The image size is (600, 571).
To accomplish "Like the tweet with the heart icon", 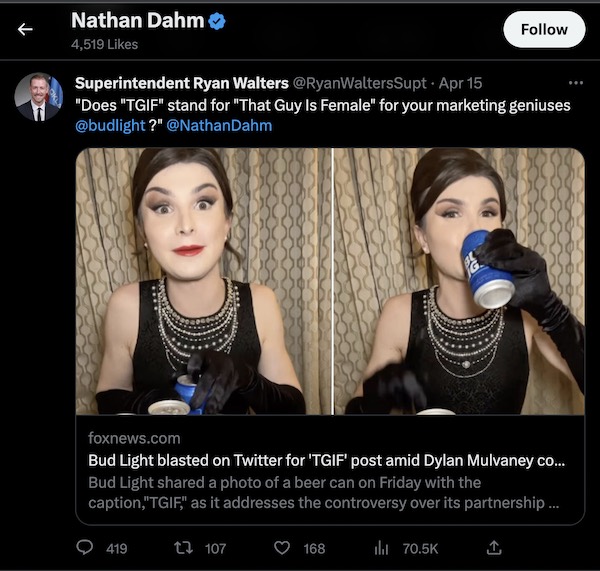I will [x=282, y=547].
